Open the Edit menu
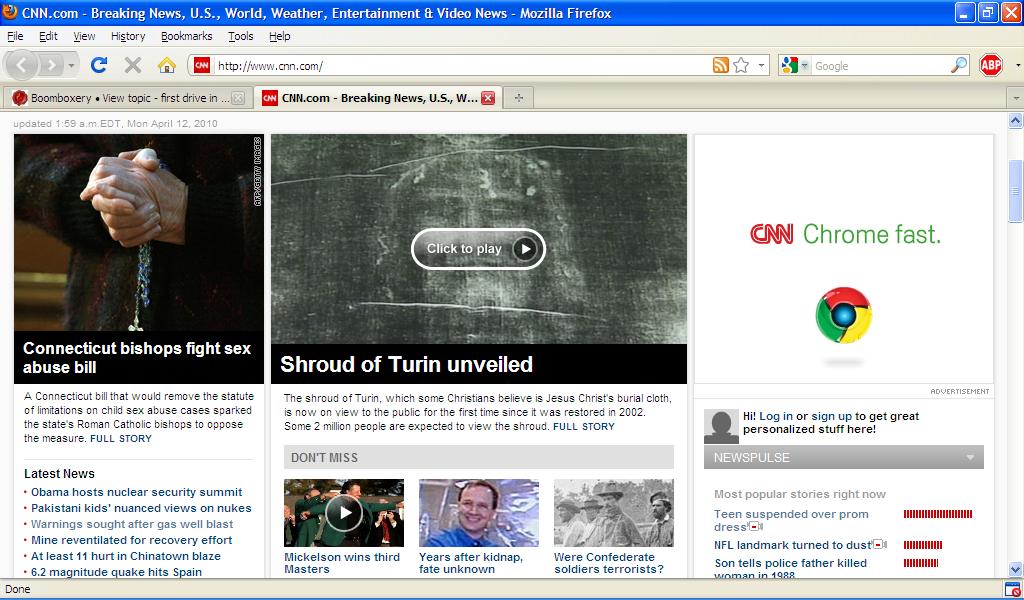1024x600 pixels. pyautogui.click(x=48, y=37)
